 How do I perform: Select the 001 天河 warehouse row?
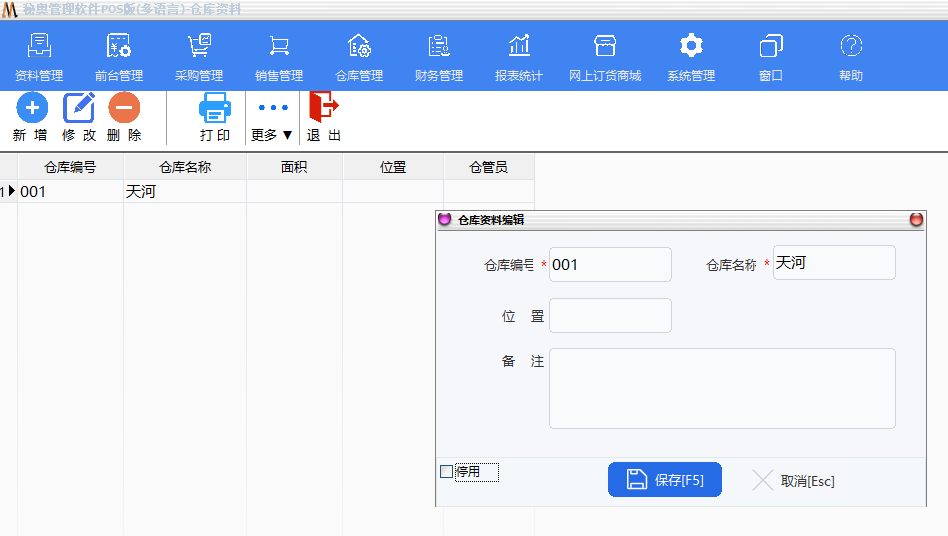pyautogui.click(x=140, y=192)
